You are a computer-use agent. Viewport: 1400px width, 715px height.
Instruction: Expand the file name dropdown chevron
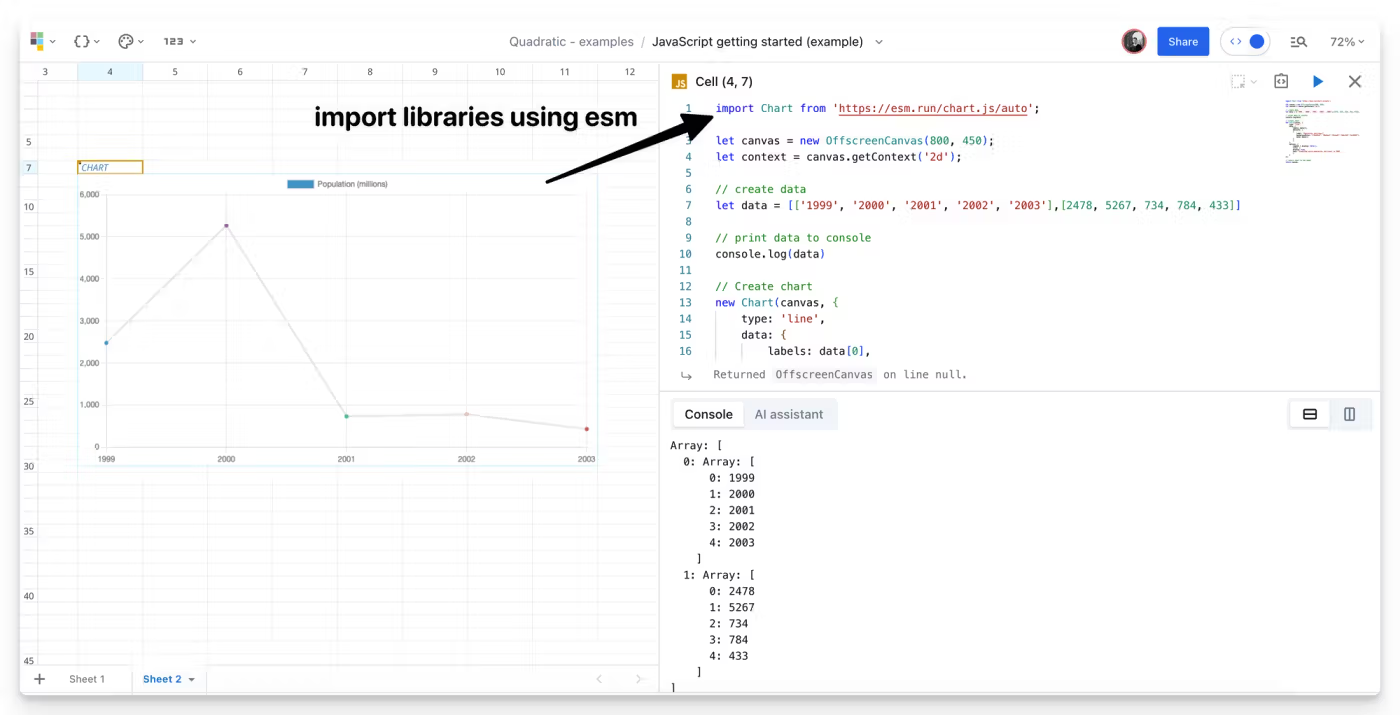coord(879,42)
